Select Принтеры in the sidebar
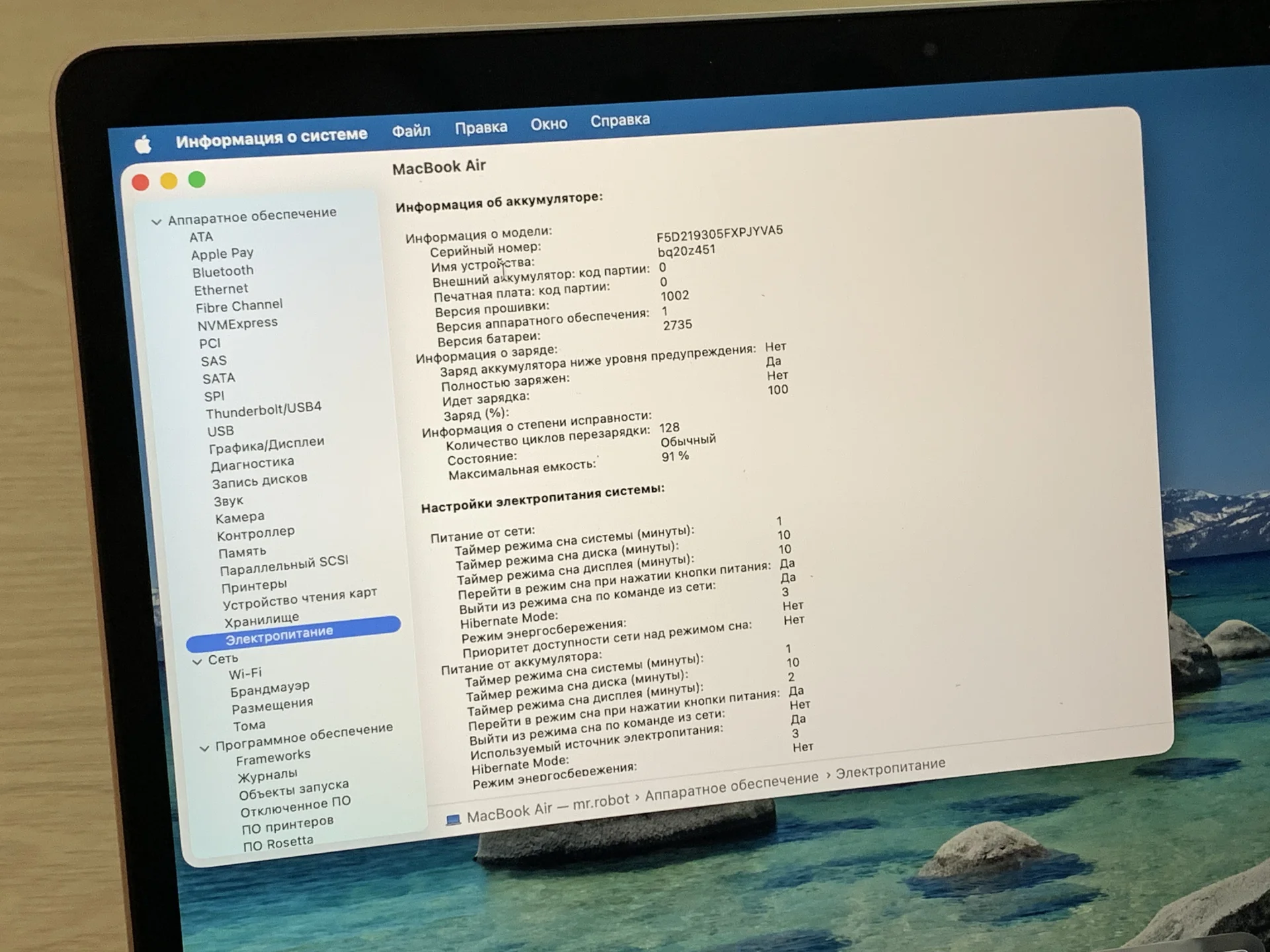 tap(254, 586)
